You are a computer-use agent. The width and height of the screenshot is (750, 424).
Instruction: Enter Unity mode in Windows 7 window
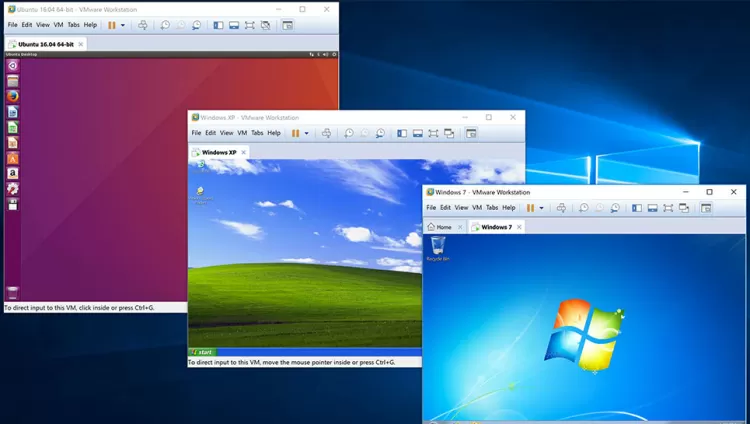(684, 208)
